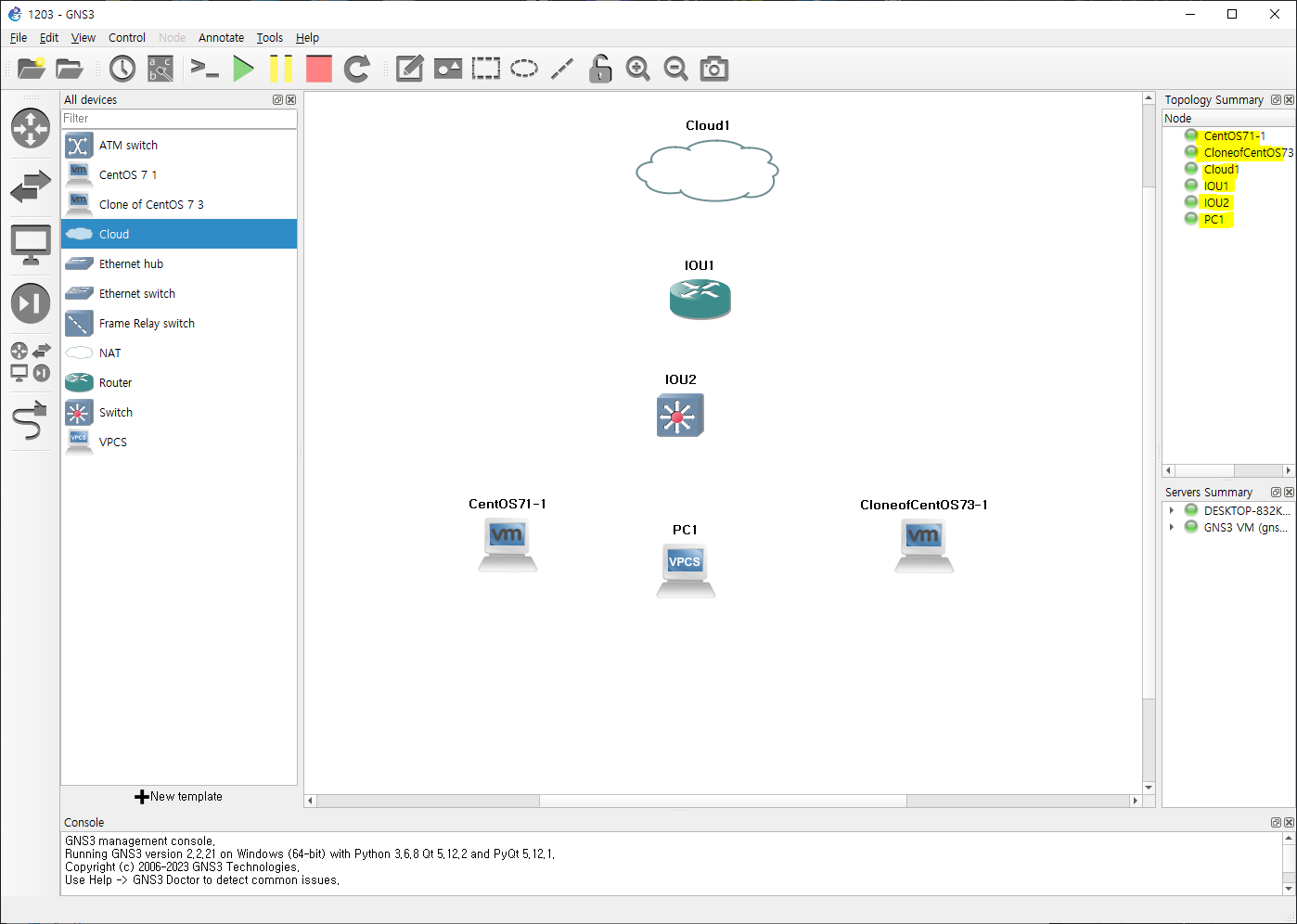Float the Servers Summary panel
The width and height of the screenshot is (1297, 924).
(x=1276, y=493)
